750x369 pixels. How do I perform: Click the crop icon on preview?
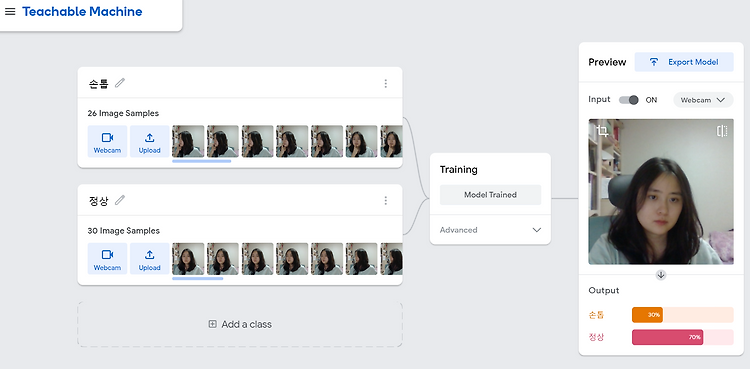pos(602,131)
